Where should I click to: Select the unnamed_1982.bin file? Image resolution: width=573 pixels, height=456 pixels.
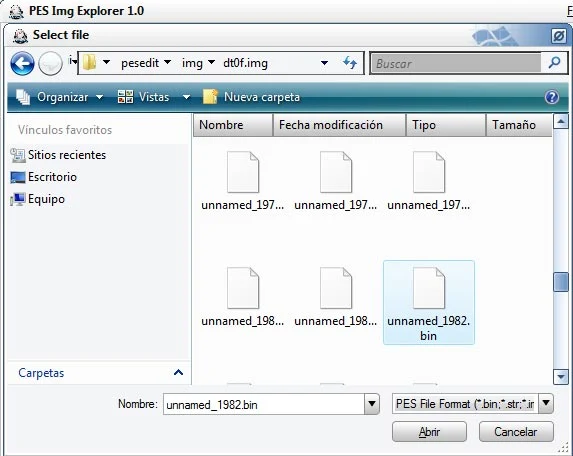[429, 303]
